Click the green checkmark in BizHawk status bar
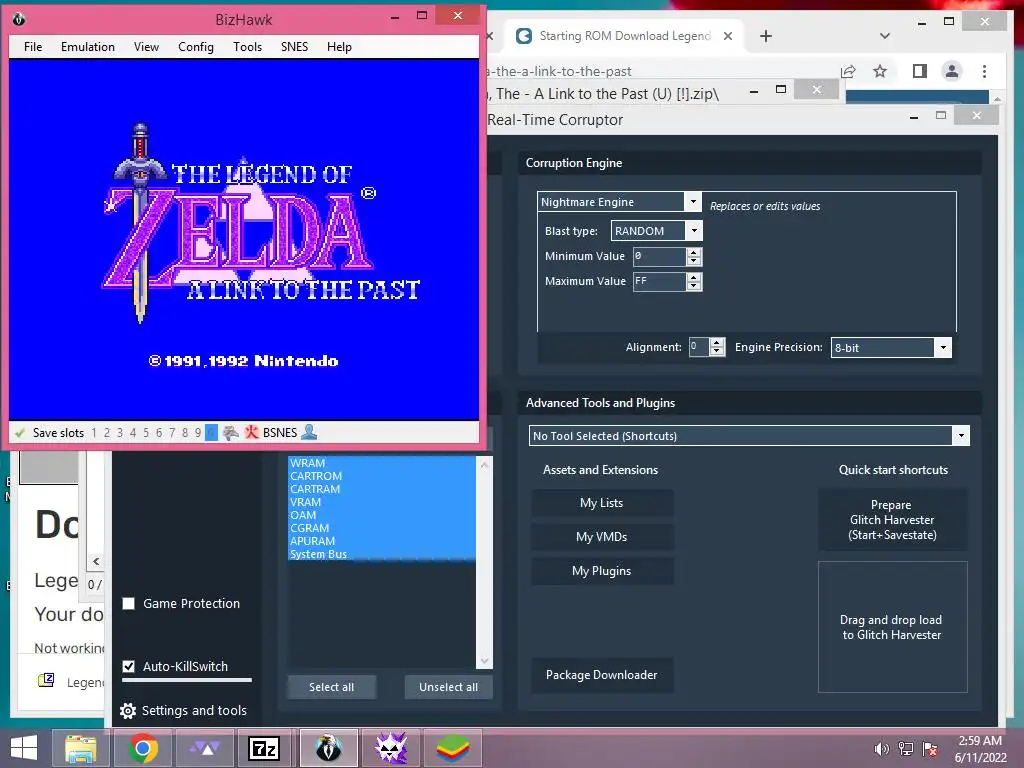 pos(20,433)
